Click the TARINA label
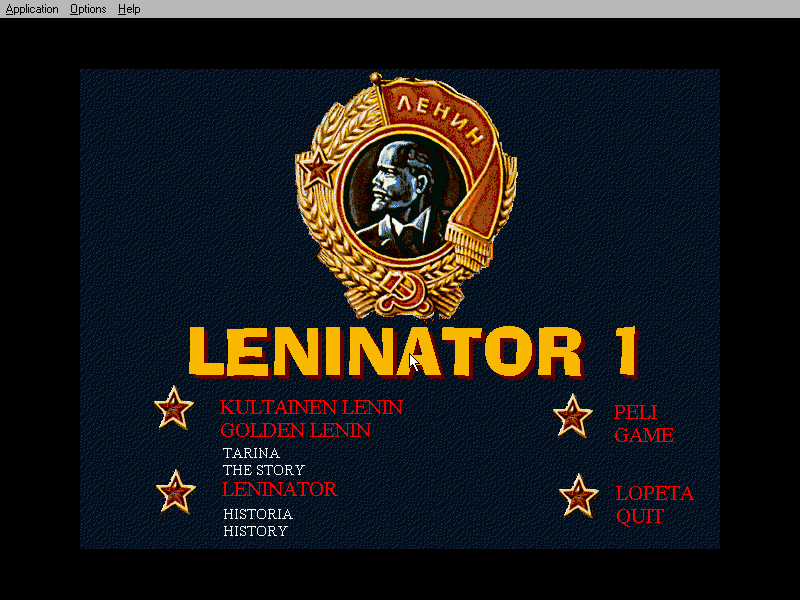 251,453
